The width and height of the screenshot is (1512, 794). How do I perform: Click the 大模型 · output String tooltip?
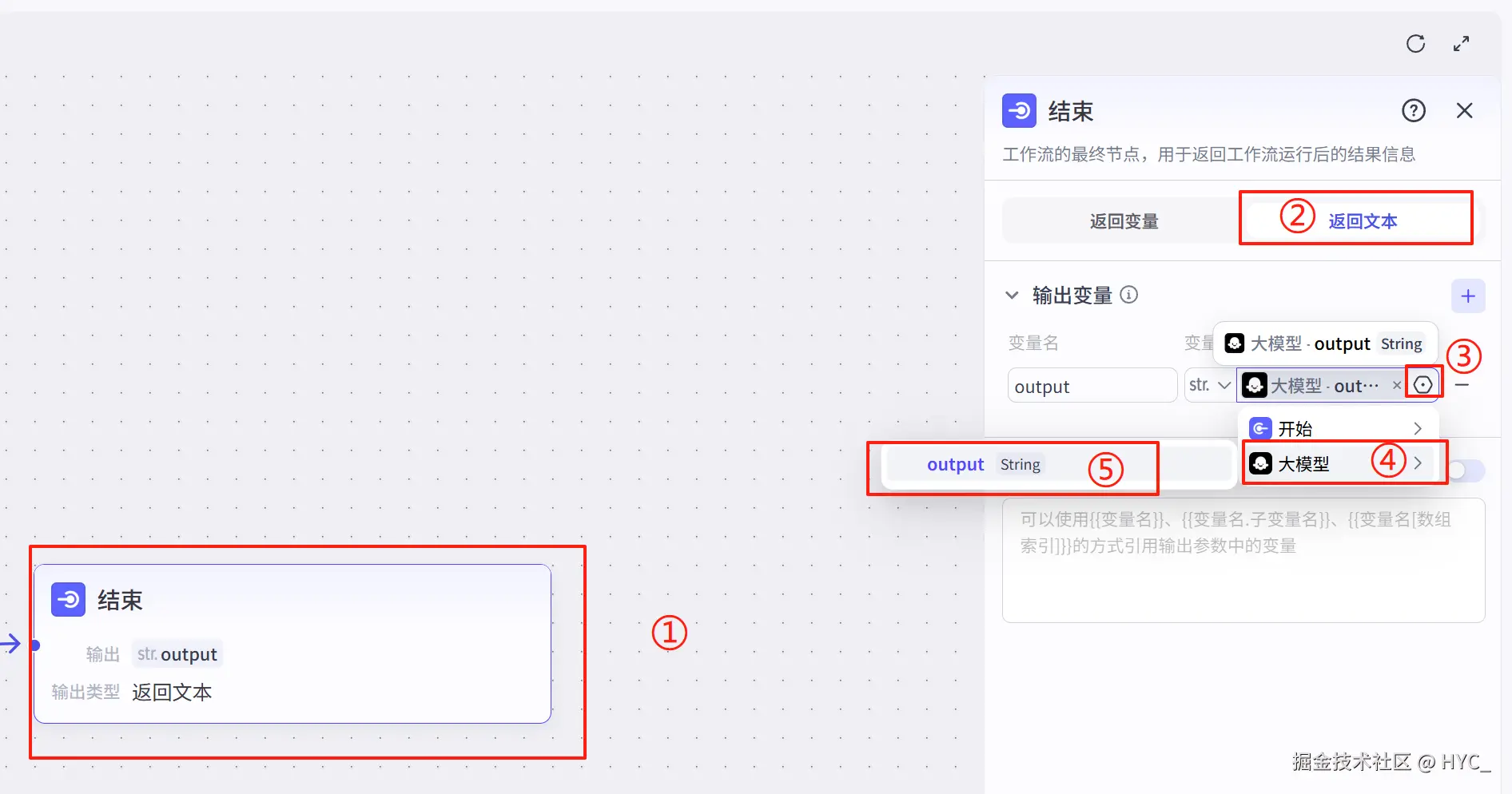click(x=1325, y=343)
